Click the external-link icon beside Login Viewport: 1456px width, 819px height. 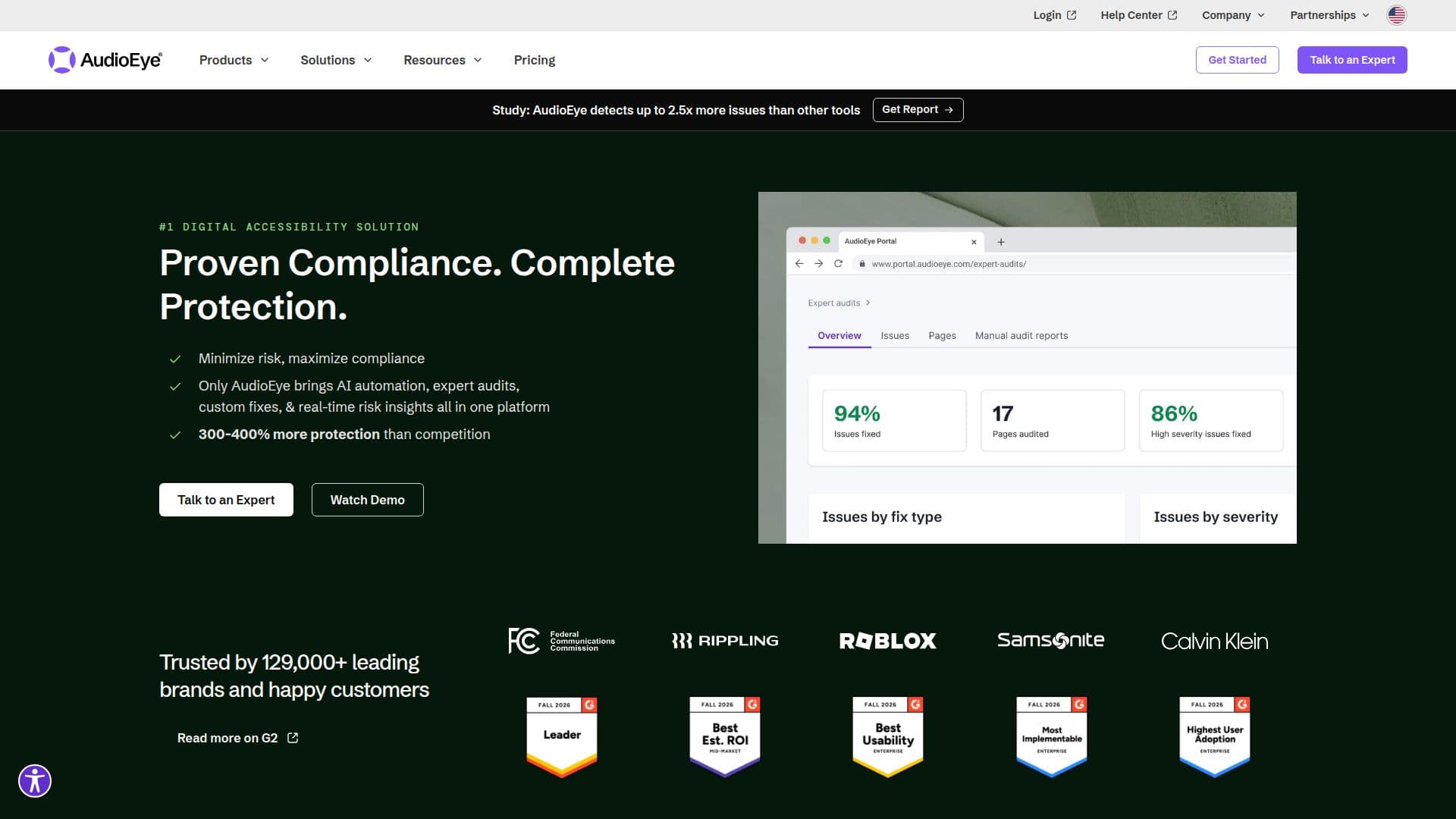[1072, 15]
